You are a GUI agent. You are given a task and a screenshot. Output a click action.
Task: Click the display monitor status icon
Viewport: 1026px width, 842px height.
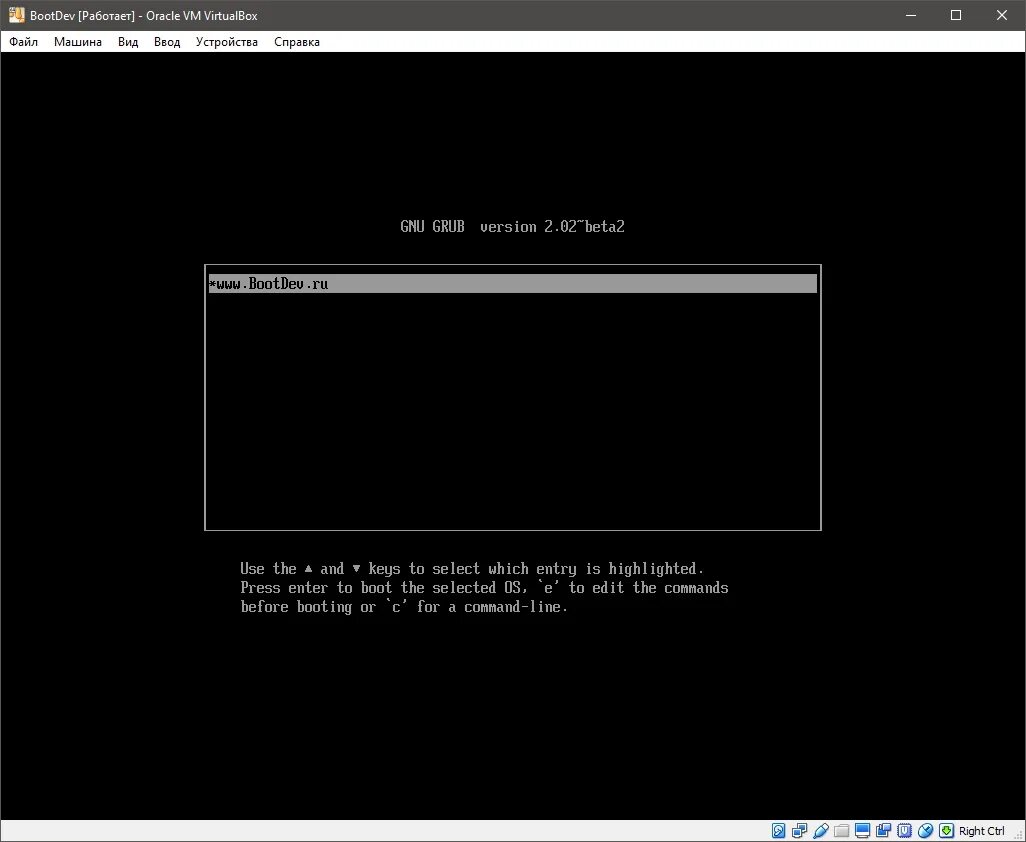coord(862,831)
